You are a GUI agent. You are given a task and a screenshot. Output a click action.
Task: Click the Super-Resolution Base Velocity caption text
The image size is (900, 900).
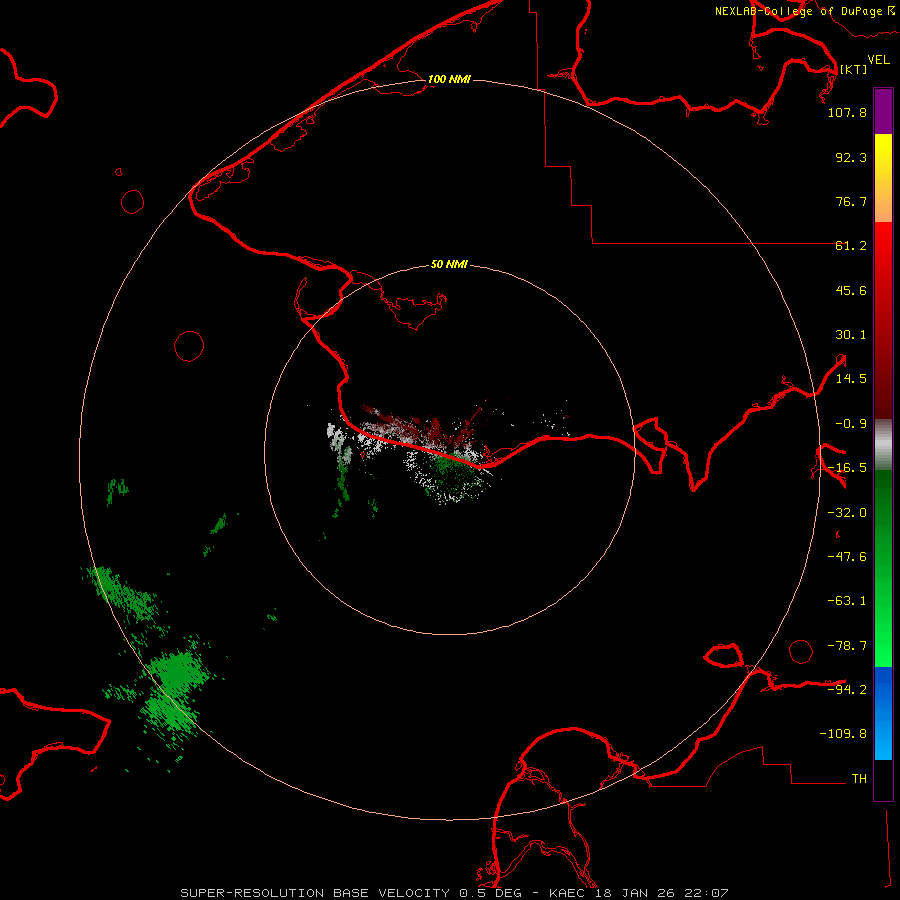point(454,893)
